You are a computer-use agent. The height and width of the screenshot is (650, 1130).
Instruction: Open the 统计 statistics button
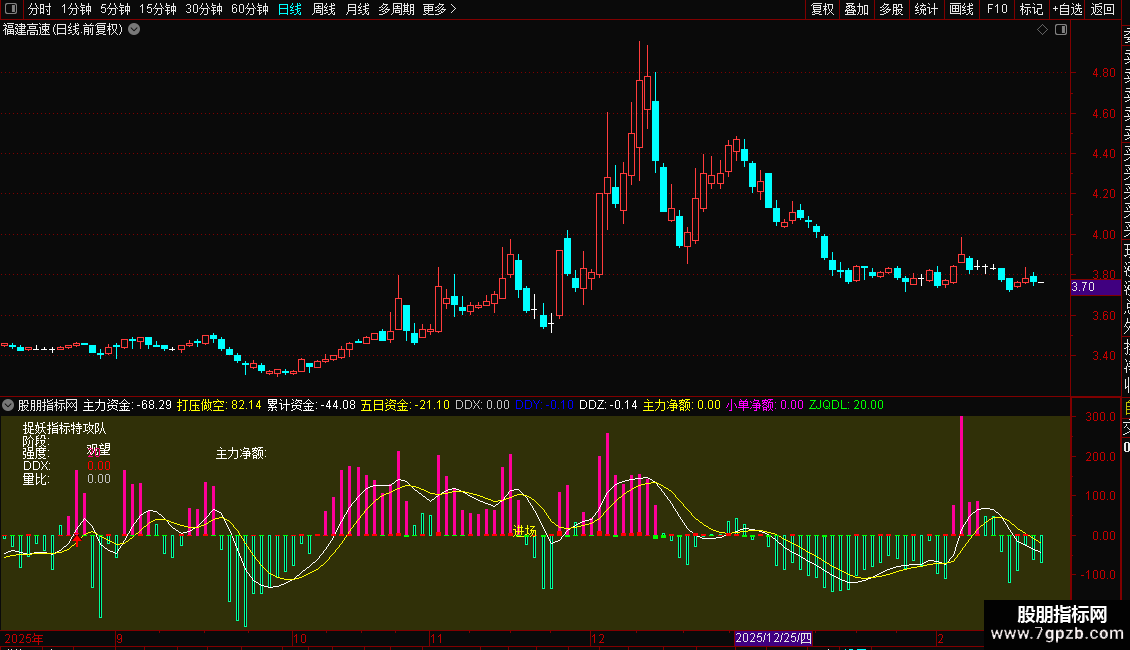pyautogui.click(x=926, y=9)
